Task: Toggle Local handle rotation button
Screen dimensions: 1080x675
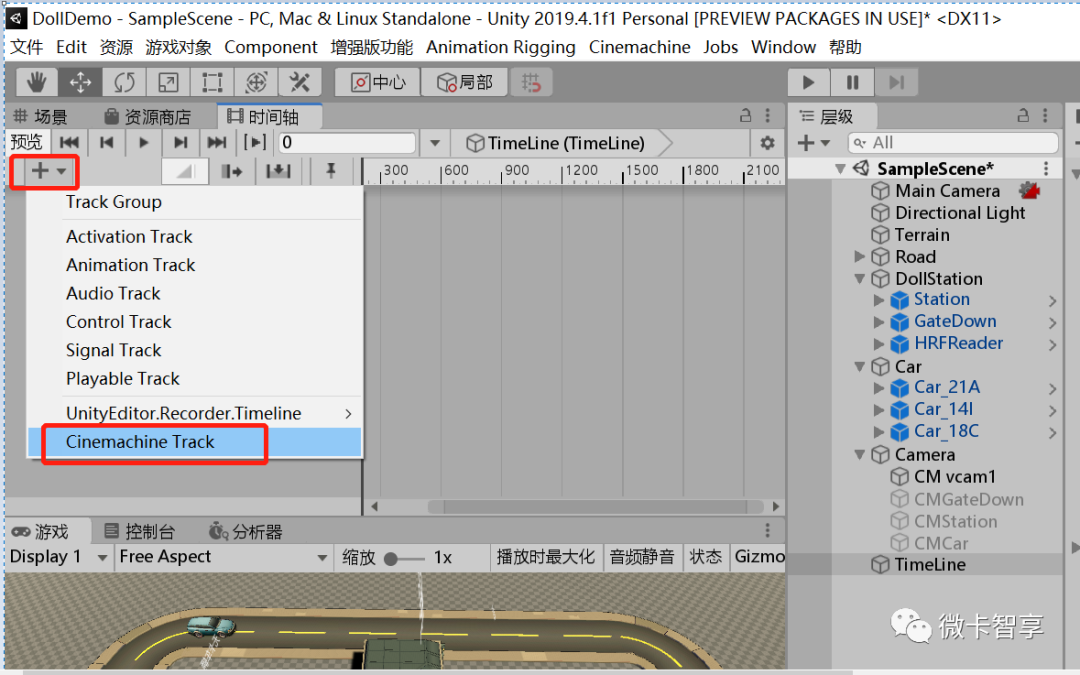Action: point(465,83)
